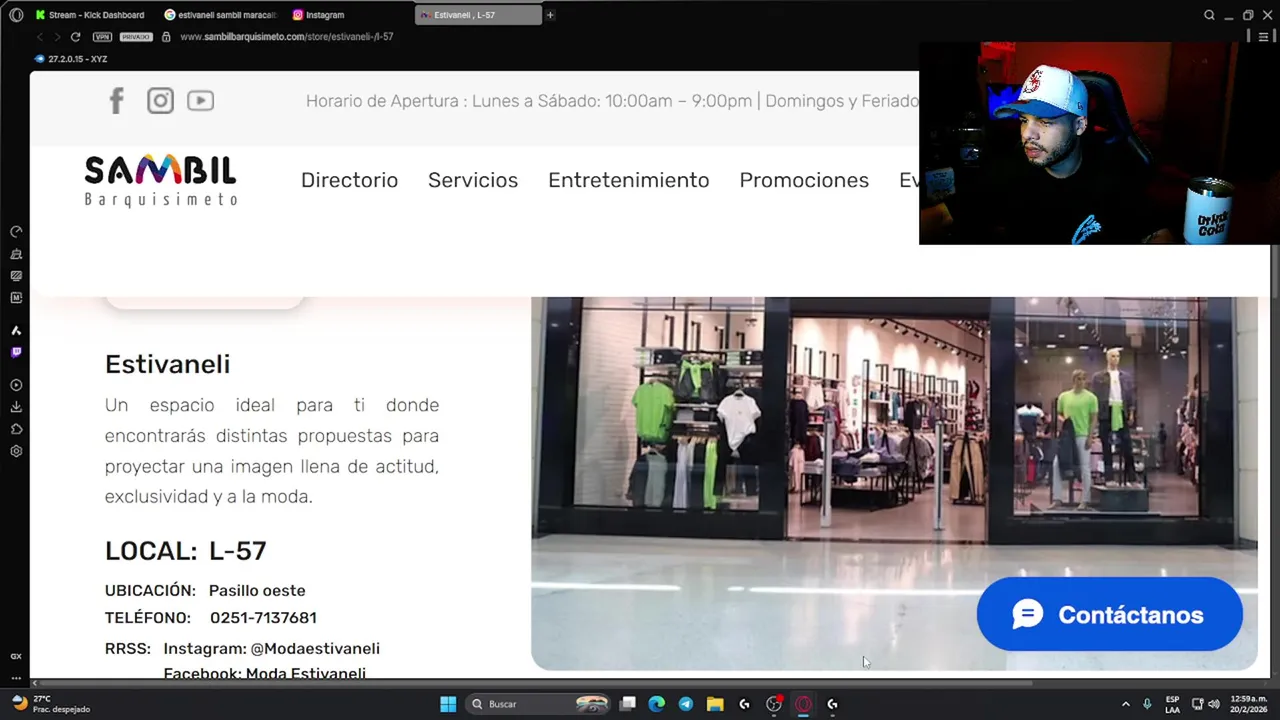Open Sambil's YouTube icon in header
Viewport: 1280px width, 720px height.
200,100
